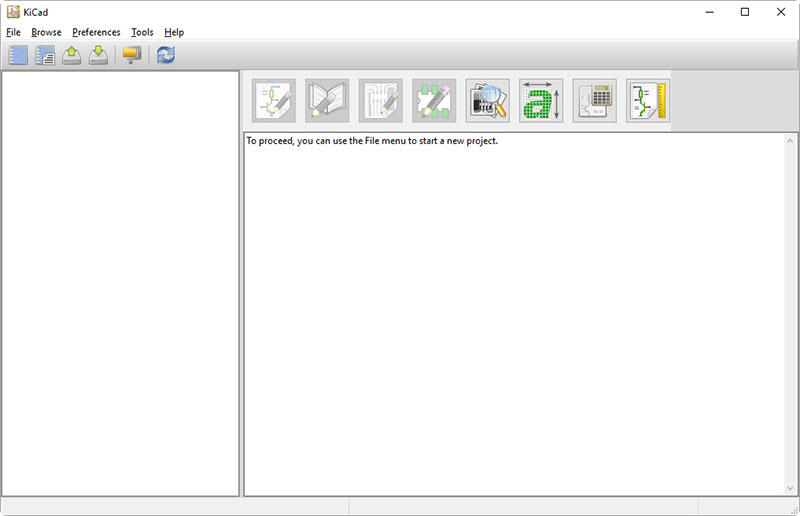This screenshot has height=516, width=800.
Task: Launch the PCB Layout Editor
Action: (x=381, y=101)
